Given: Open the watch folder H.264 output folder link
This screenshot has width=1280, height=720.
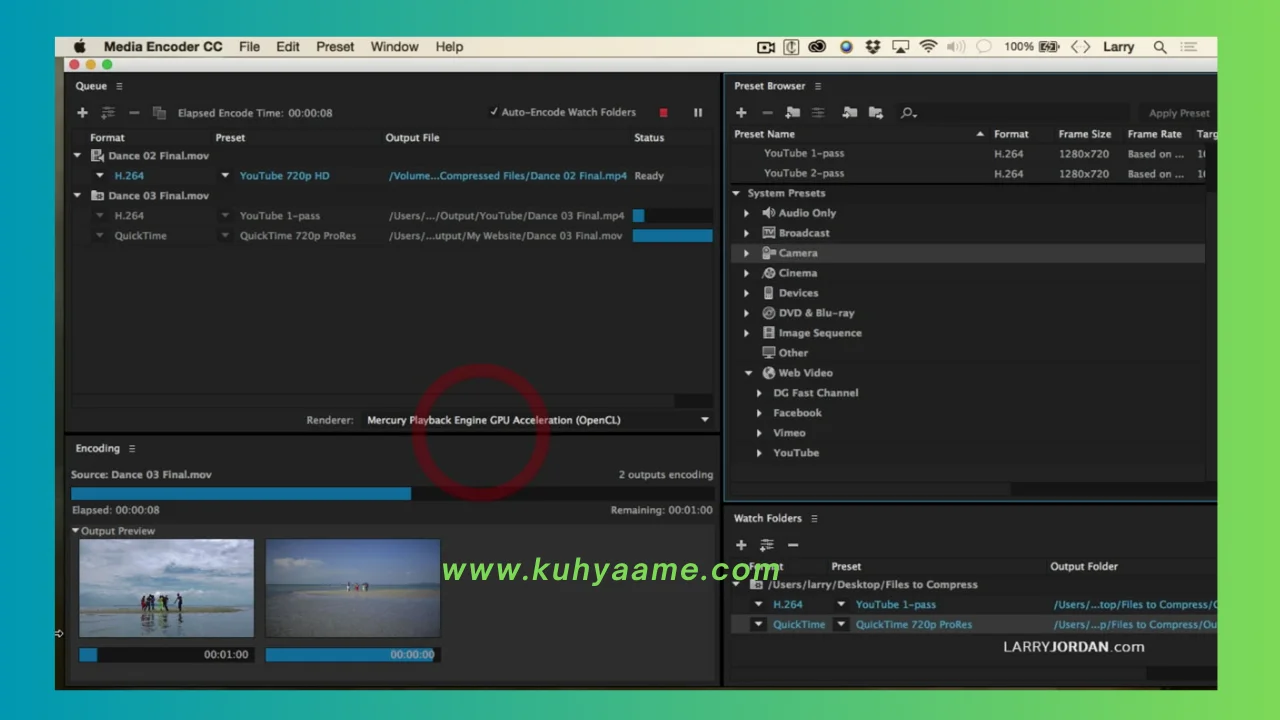Looking at the screenshot, I should click(x=1135, y=605).
